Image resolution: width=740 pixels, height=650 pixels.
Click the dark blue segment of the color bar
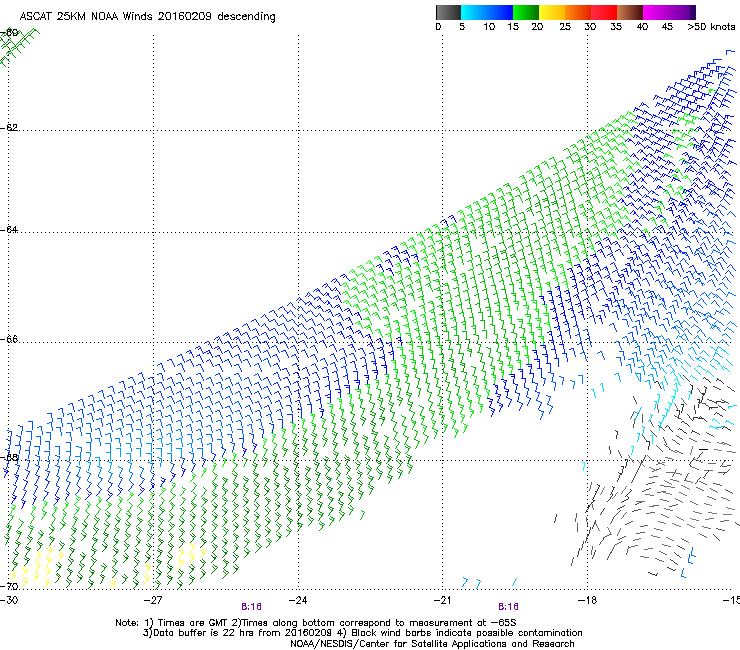pos(500,12)
